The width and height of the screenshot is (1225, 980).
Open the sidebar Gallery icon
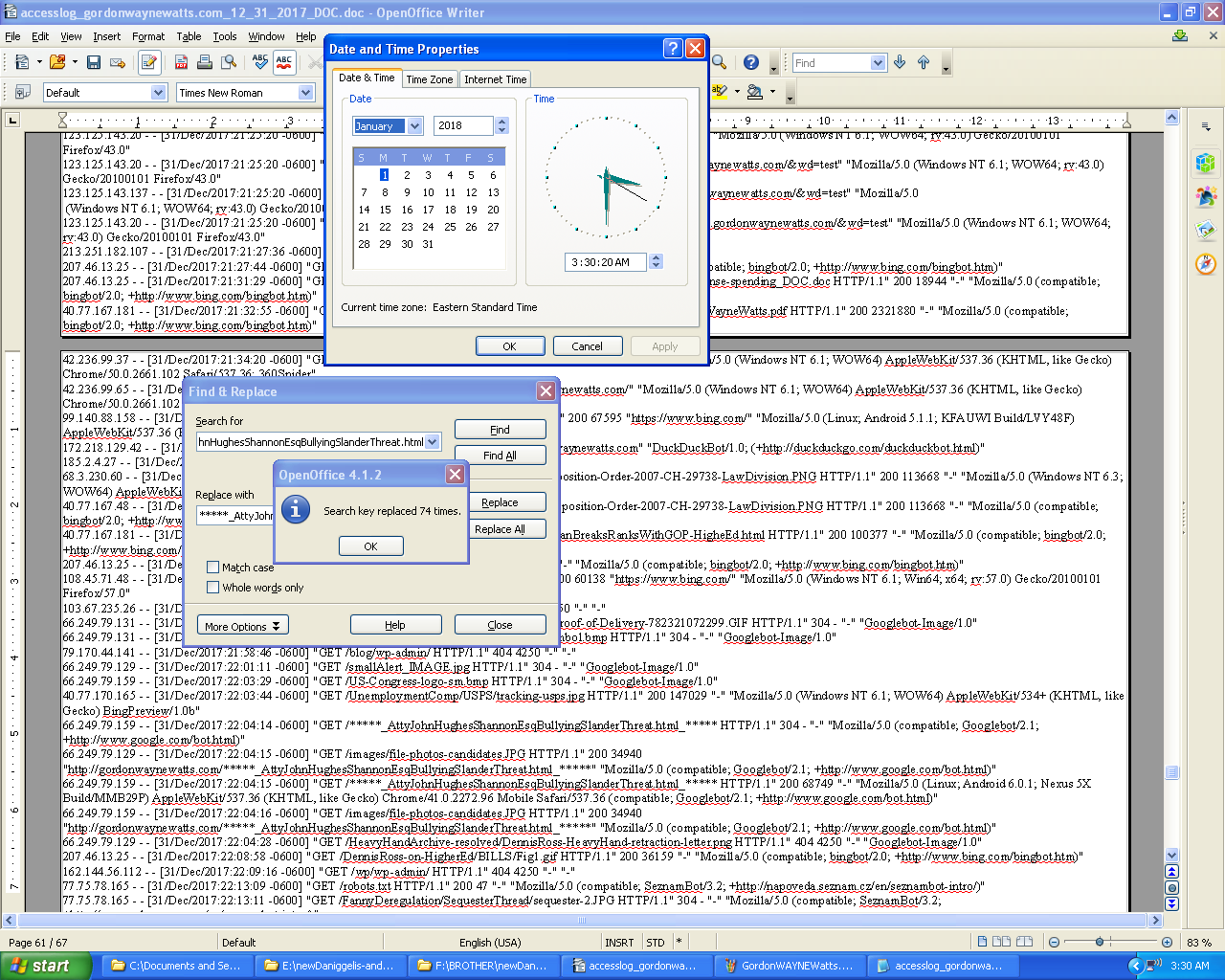[1206, 230]
